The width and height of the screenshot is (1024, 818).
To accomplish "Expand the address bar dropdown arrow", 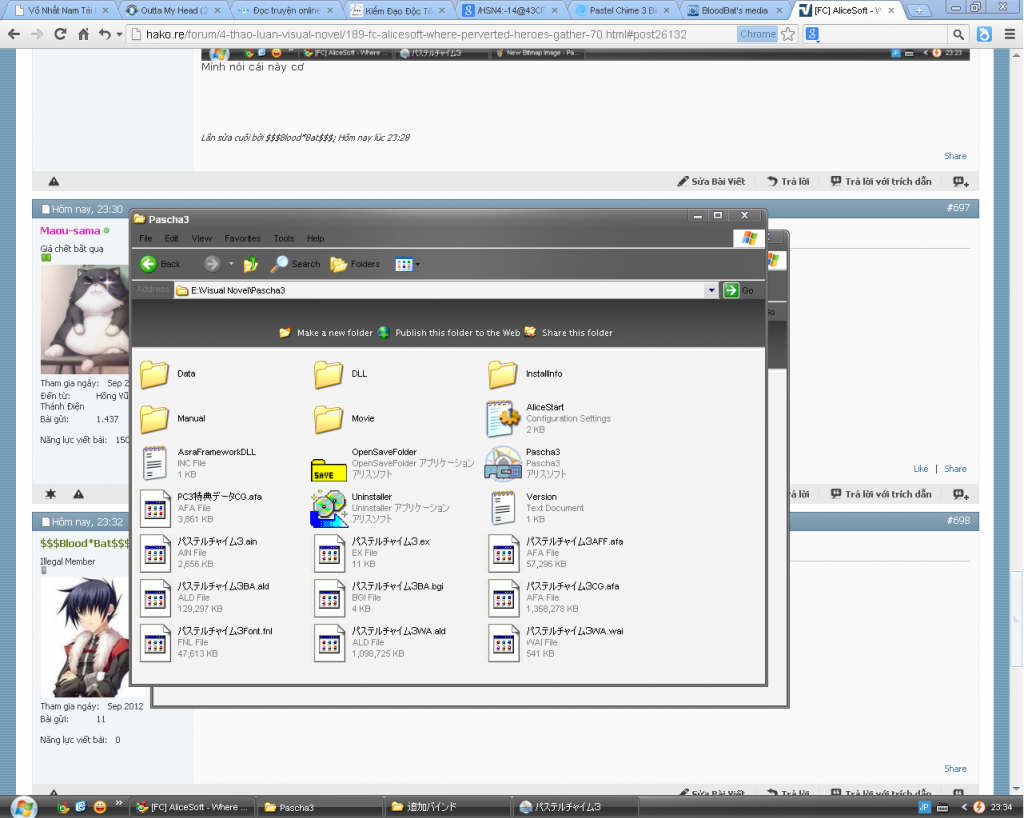I will (x=711, y=290).
